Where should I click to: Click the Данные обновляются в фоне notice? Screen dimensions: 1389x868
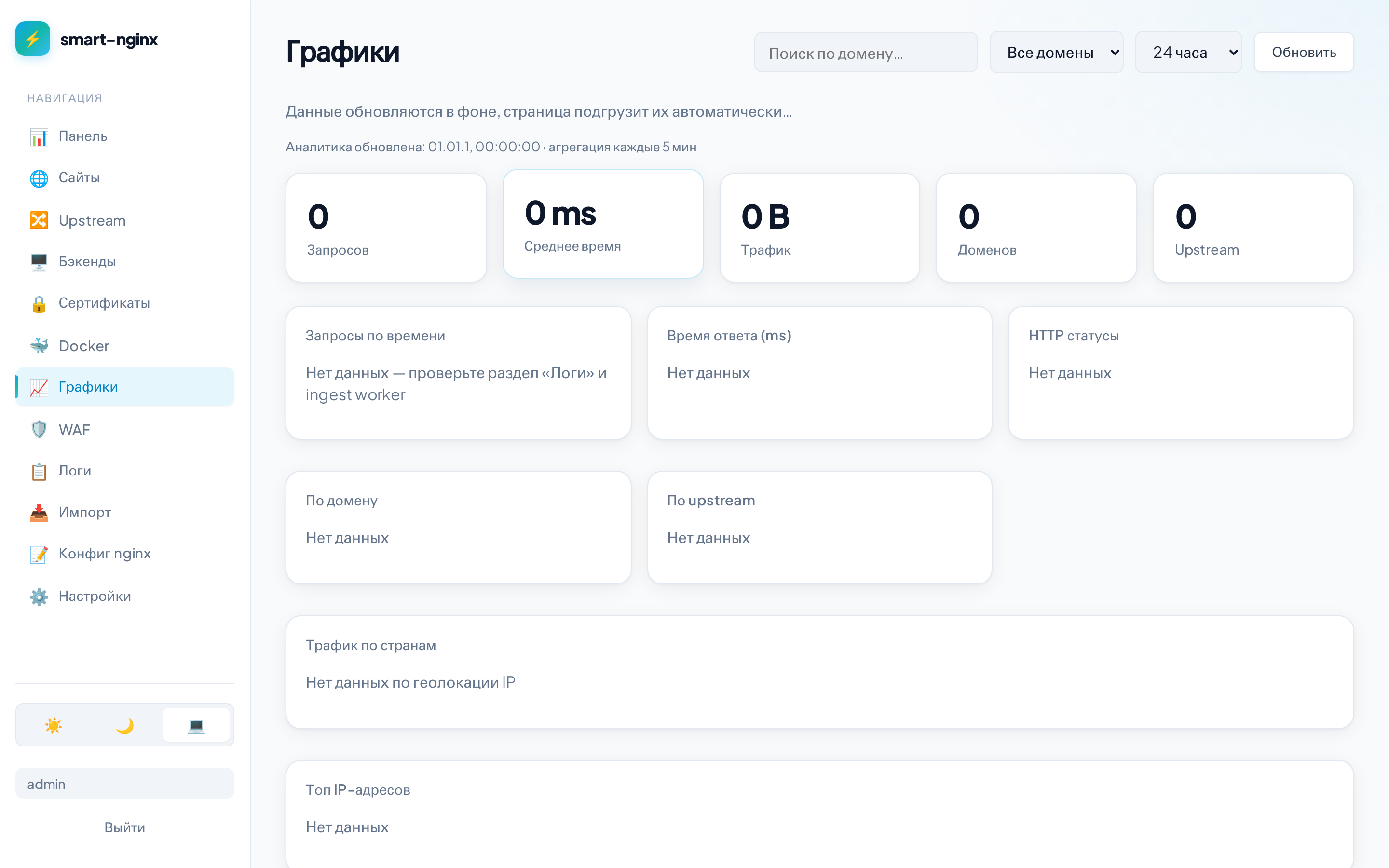[539, 111]
